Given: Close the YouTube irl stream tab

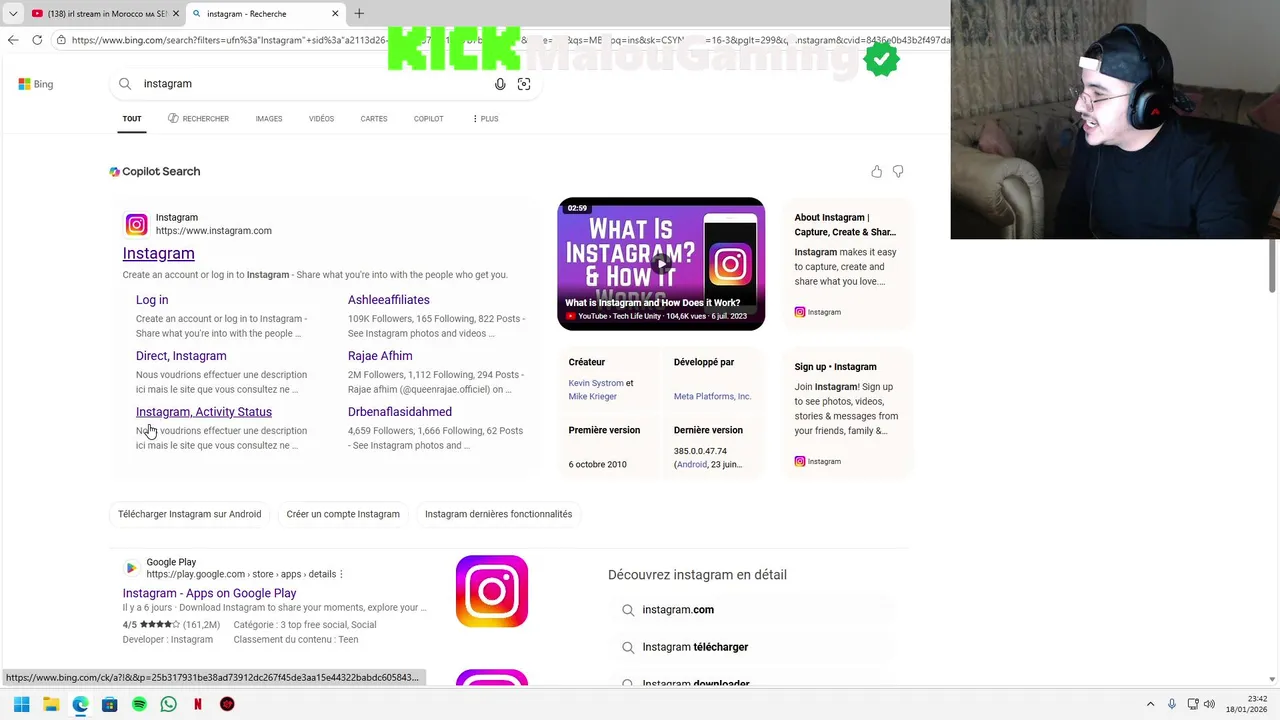Looking at the screenshot, I should pos(176,14).
